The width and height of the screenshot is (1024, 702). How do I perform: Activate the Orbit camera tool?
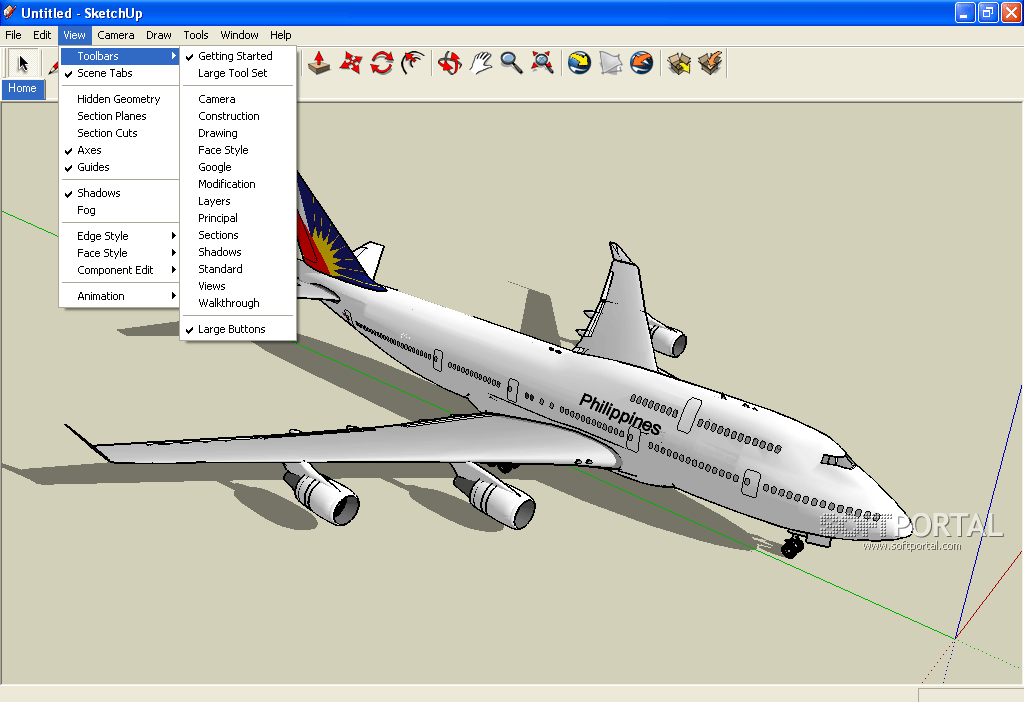click(x=450, y=63)
